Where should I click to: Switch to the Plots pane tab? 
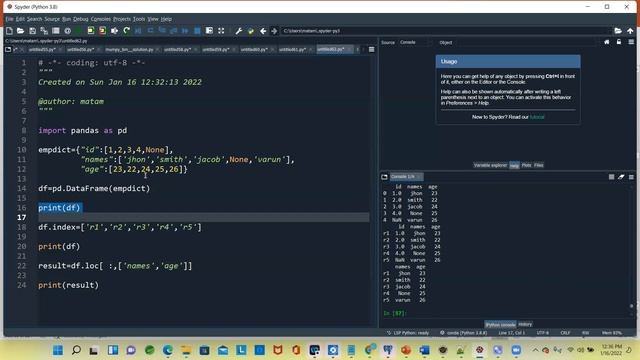[x=527, y=165]
